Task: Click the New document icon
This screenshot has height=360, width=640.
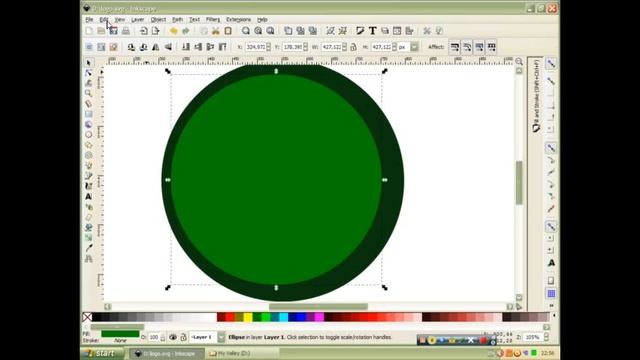Action: click(x=89, y=31)
